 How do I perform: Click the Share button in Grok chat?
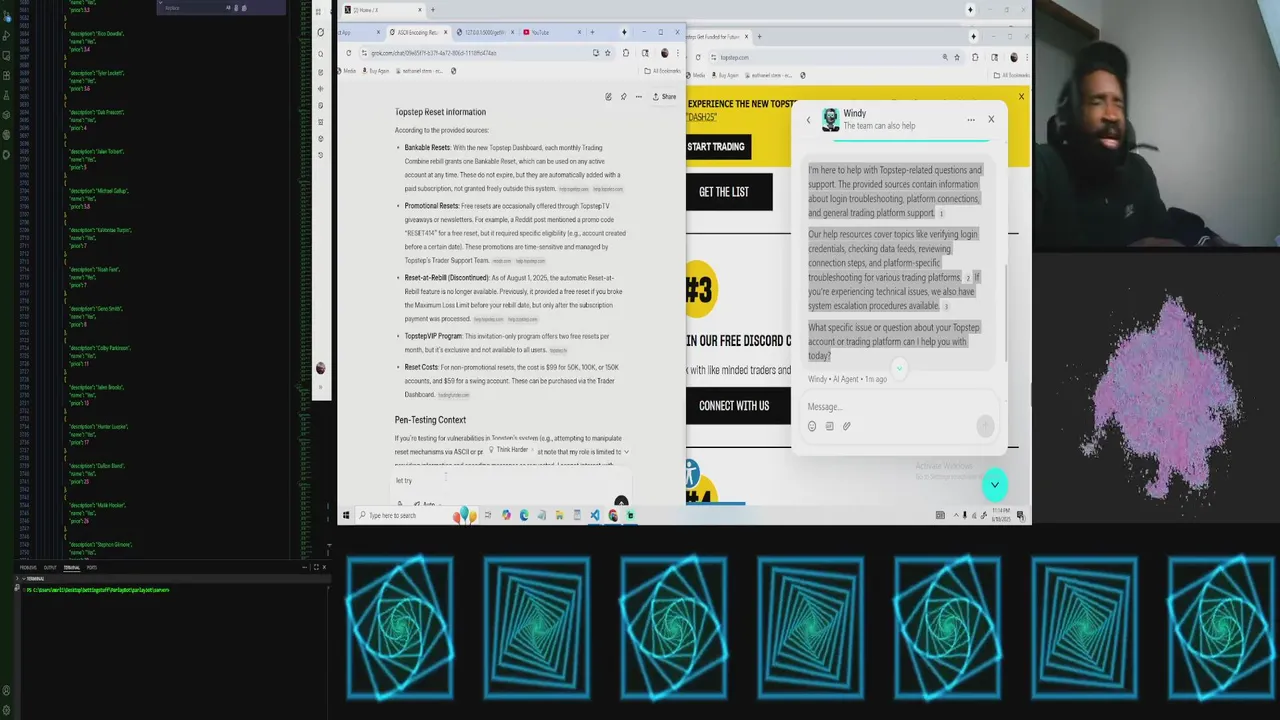point(664,97)
